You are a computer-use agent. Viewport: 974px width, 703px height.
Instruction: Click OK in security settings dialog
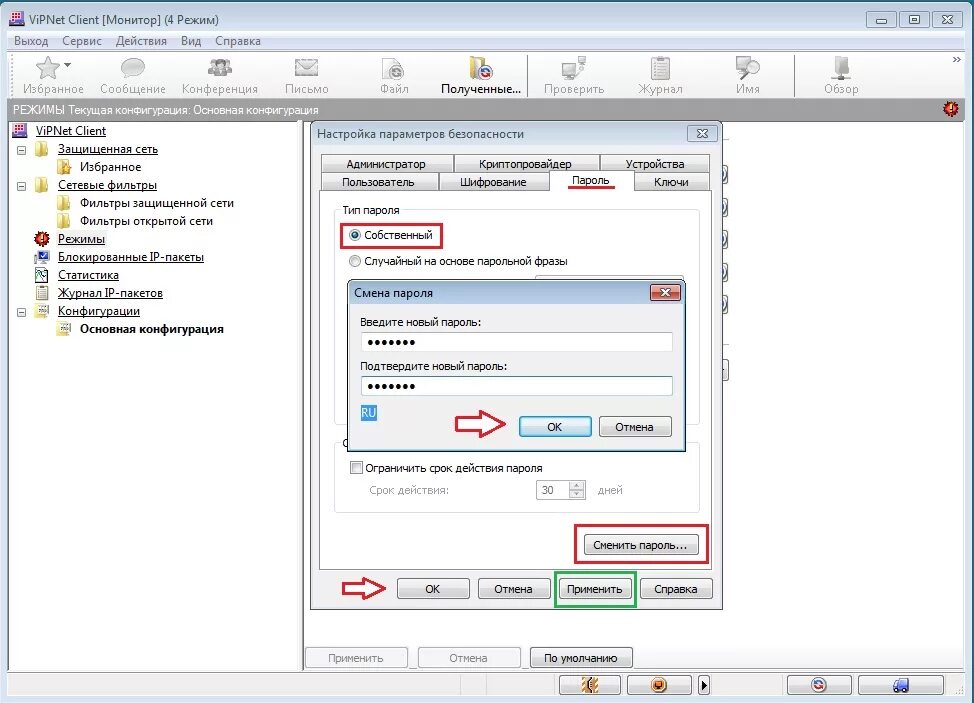click(432, 589)
